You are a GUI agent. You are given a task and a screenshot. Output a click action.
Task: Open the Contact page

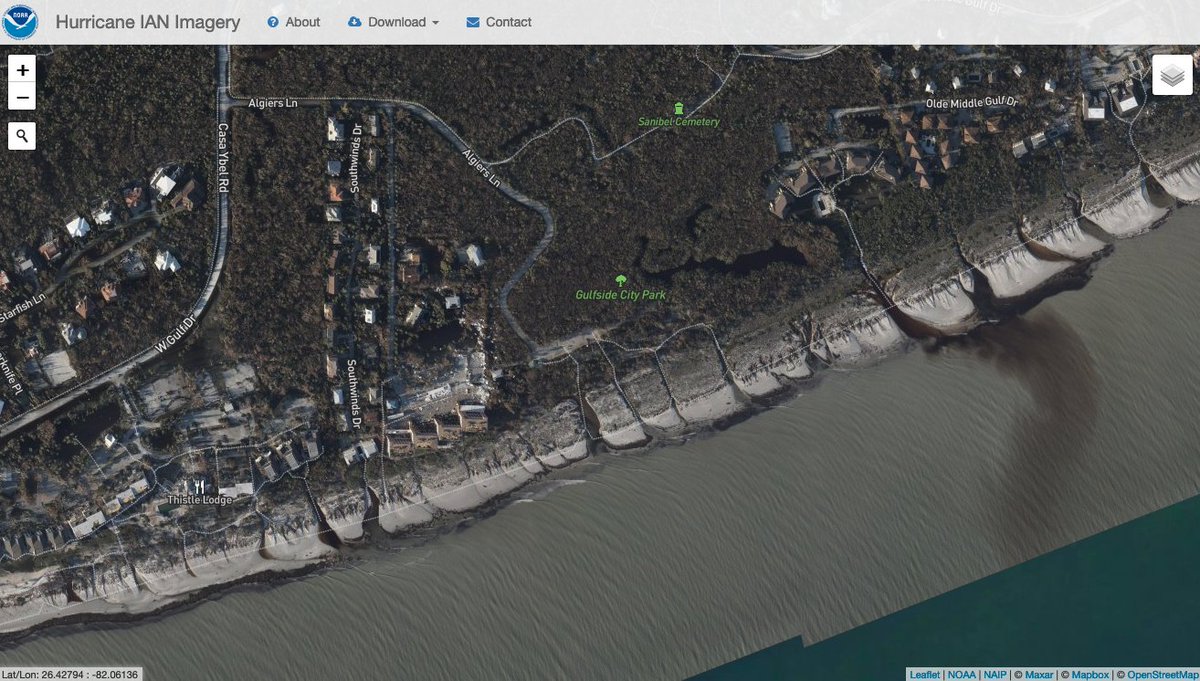coord(498,22)
